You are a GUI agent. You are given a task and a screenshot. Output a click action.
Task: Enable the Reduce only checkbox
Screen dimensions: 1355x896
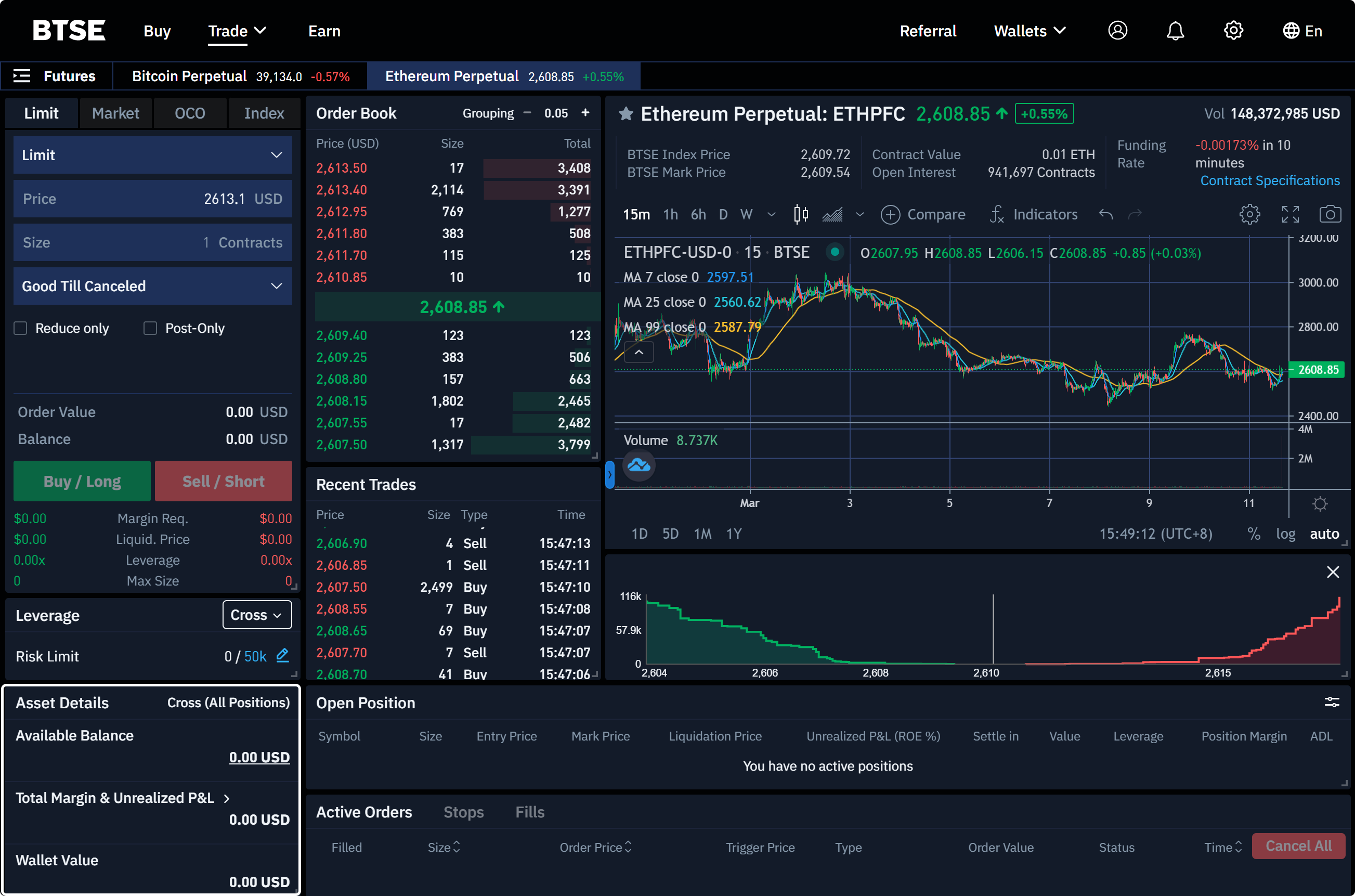pyautogui.click(x=21, y=328)
